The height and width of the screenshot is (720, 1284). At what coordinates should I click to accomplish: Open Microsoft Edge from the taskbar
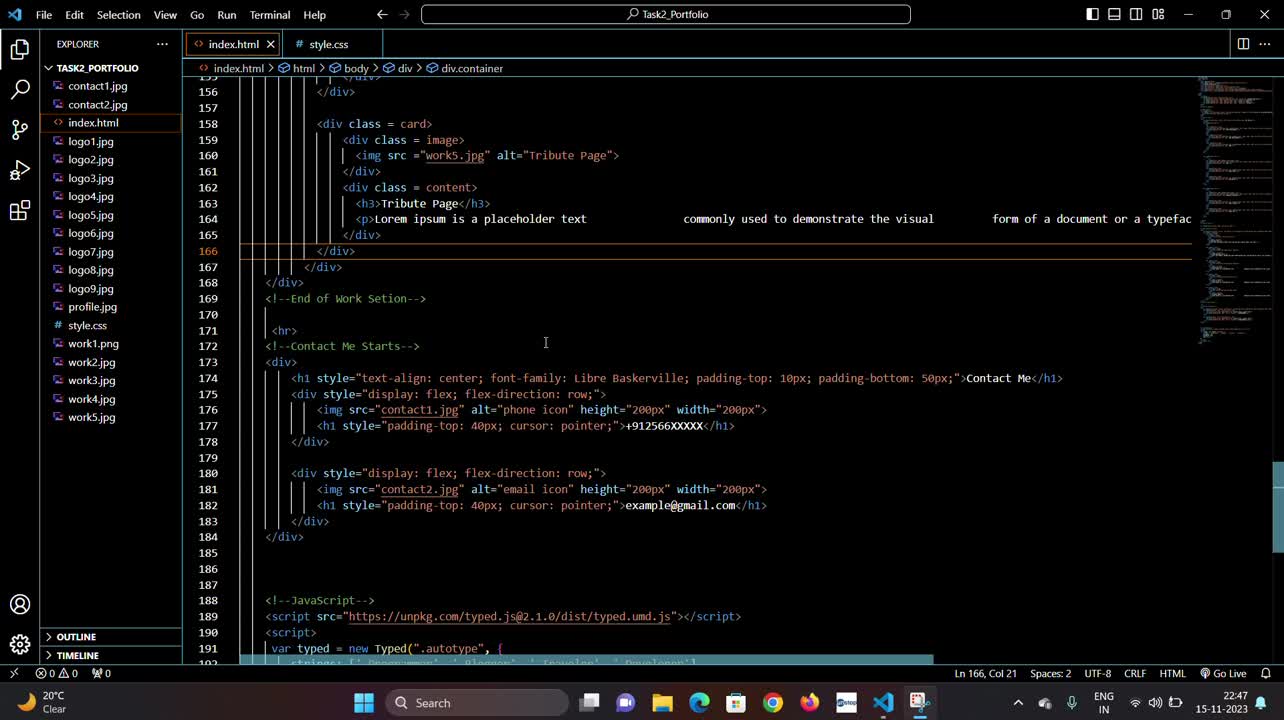point(699,702)
